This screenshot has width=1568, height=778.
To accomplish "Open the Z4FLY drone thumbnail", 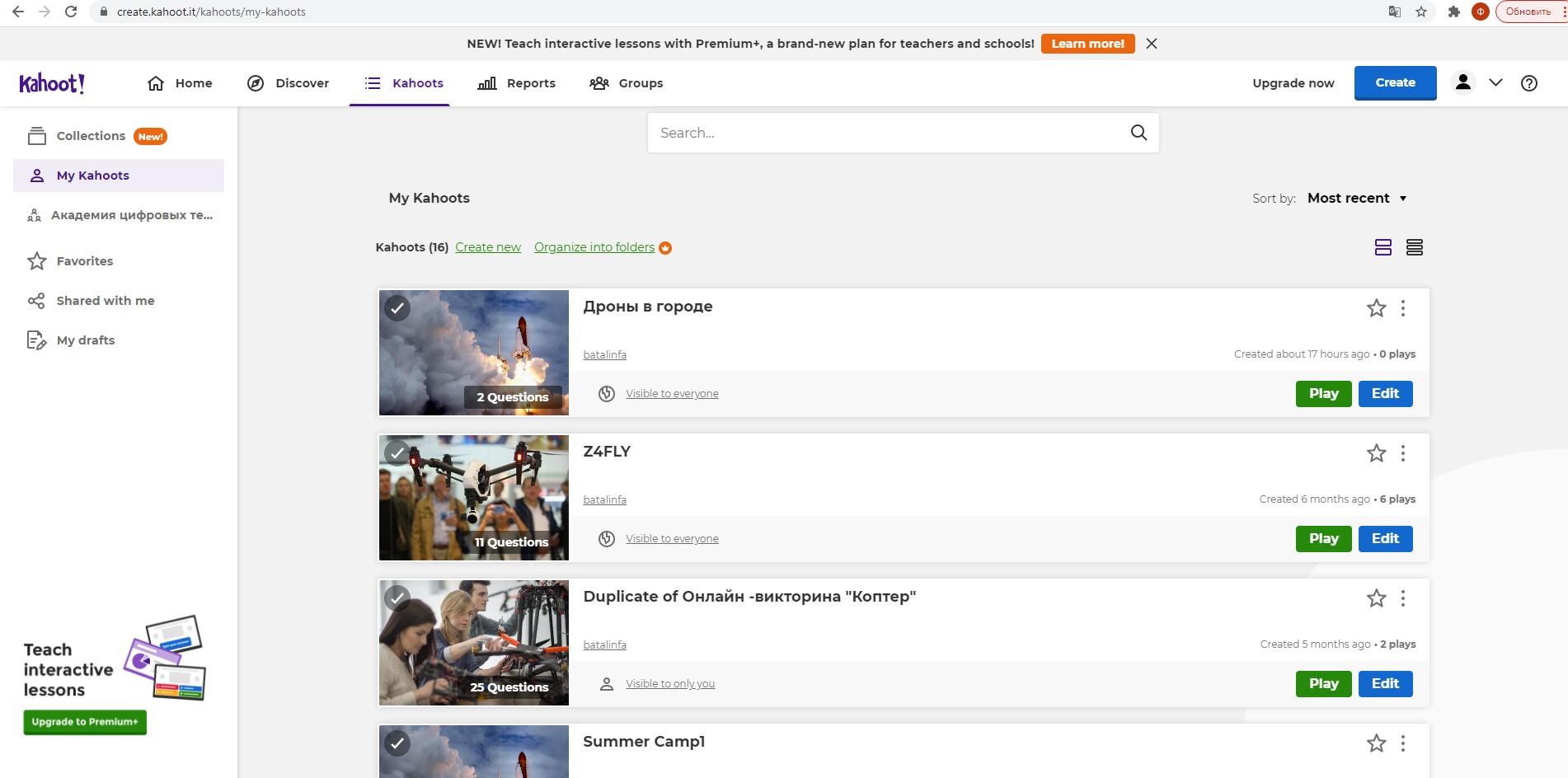I will [474, 498].
